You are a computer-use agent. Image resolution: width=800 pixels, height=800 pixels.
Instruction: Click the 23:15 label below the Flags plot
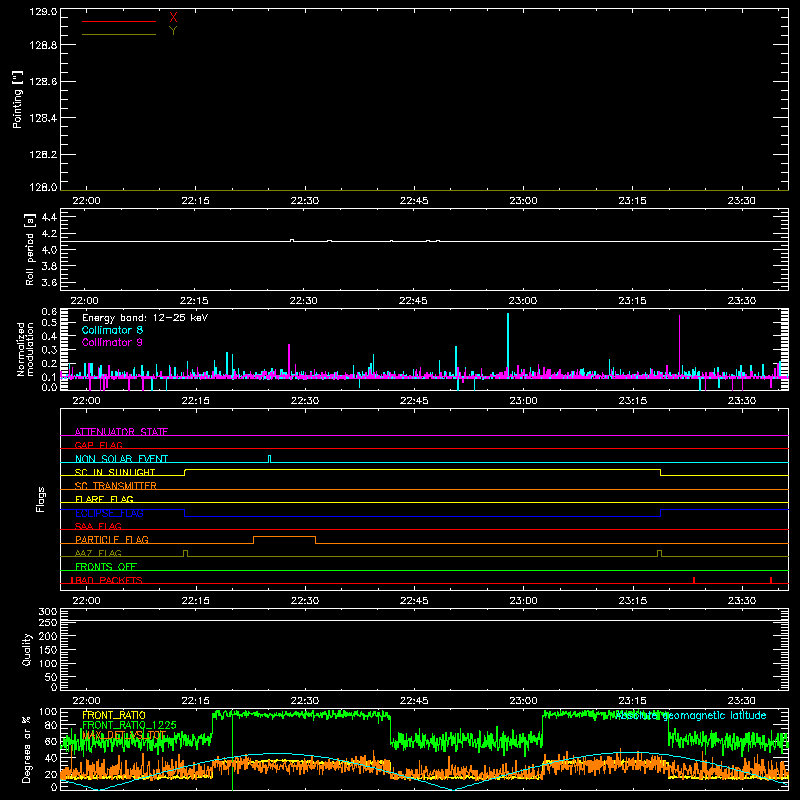tap(633, 601)
